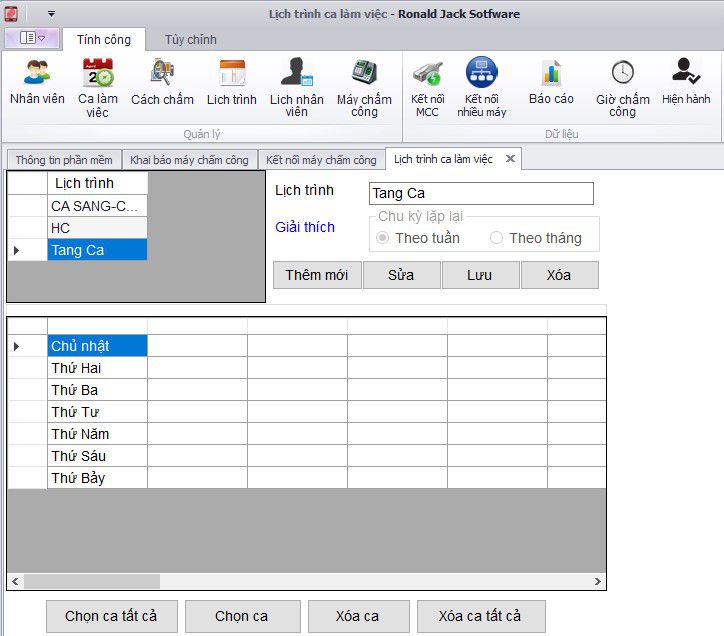Screen dimensions: 724x636
Task: Click the Giờ chấm công clock icon
Action: (x=622, y=74)
